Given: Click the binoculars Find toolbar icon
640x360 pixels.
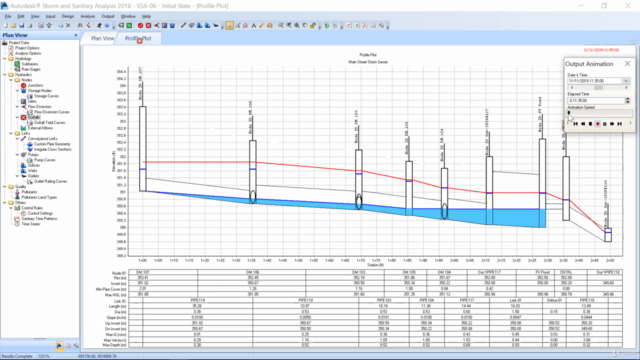Looking at the screenshot, I should [80, 26].
